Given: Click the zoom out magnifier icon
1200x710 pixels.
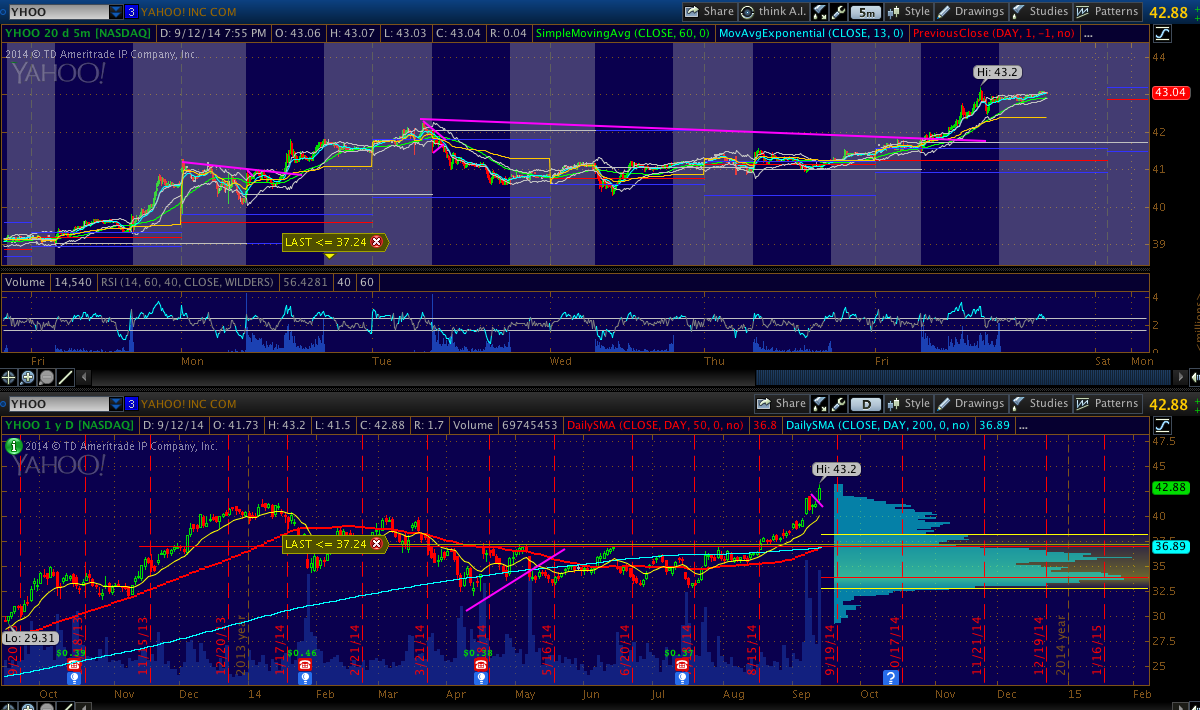Looking at the screenshot, I should pyautogui.click(x=46, y=378).
